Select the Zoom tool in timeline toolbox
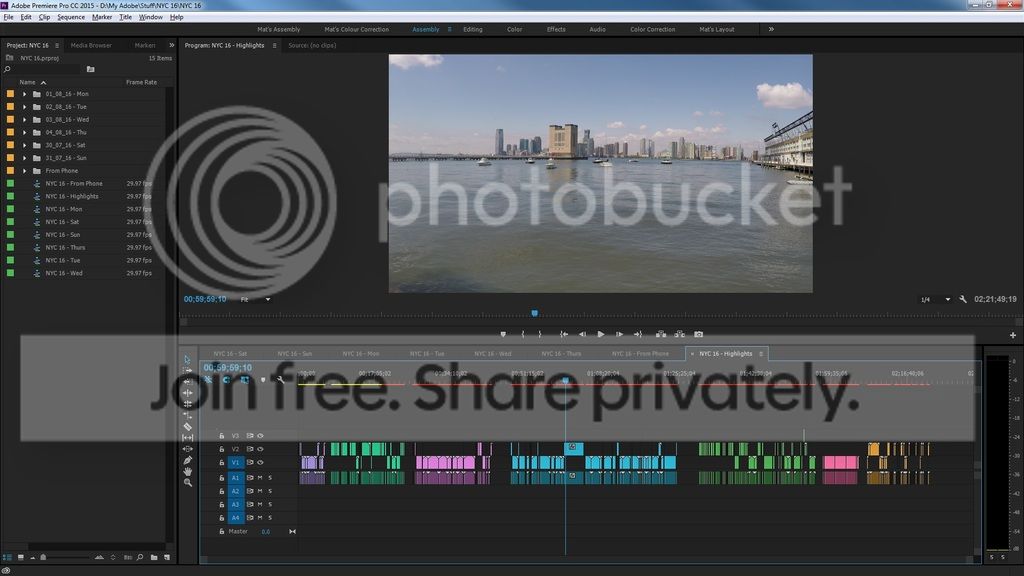This screenshot has height=576, width=1024. [x=187, y=483]
